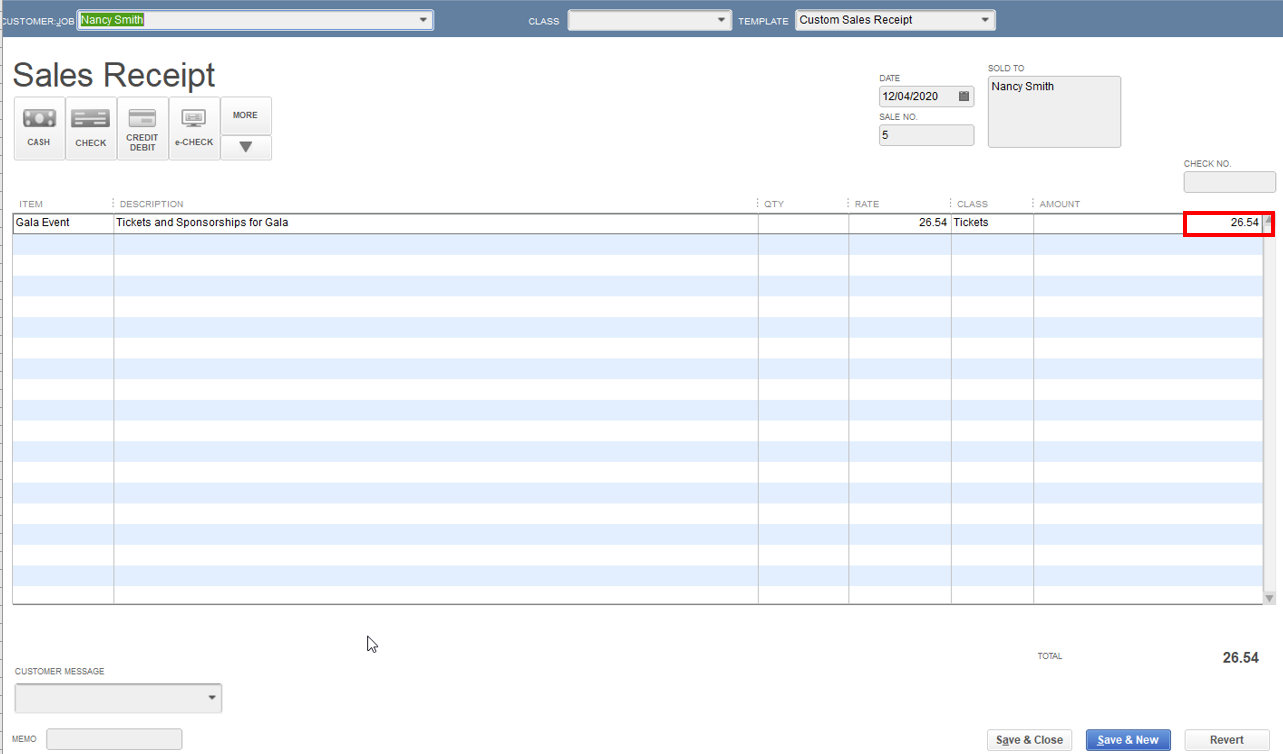Viewport: 1283px width, 754px height.
Task: Click the Save & Close button
Action: point(1029,740)
